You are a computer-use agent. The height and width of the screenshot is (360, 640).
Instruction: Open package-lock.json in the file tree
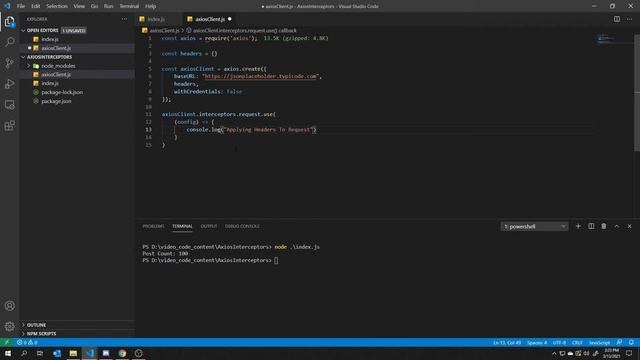pos(77,92)
